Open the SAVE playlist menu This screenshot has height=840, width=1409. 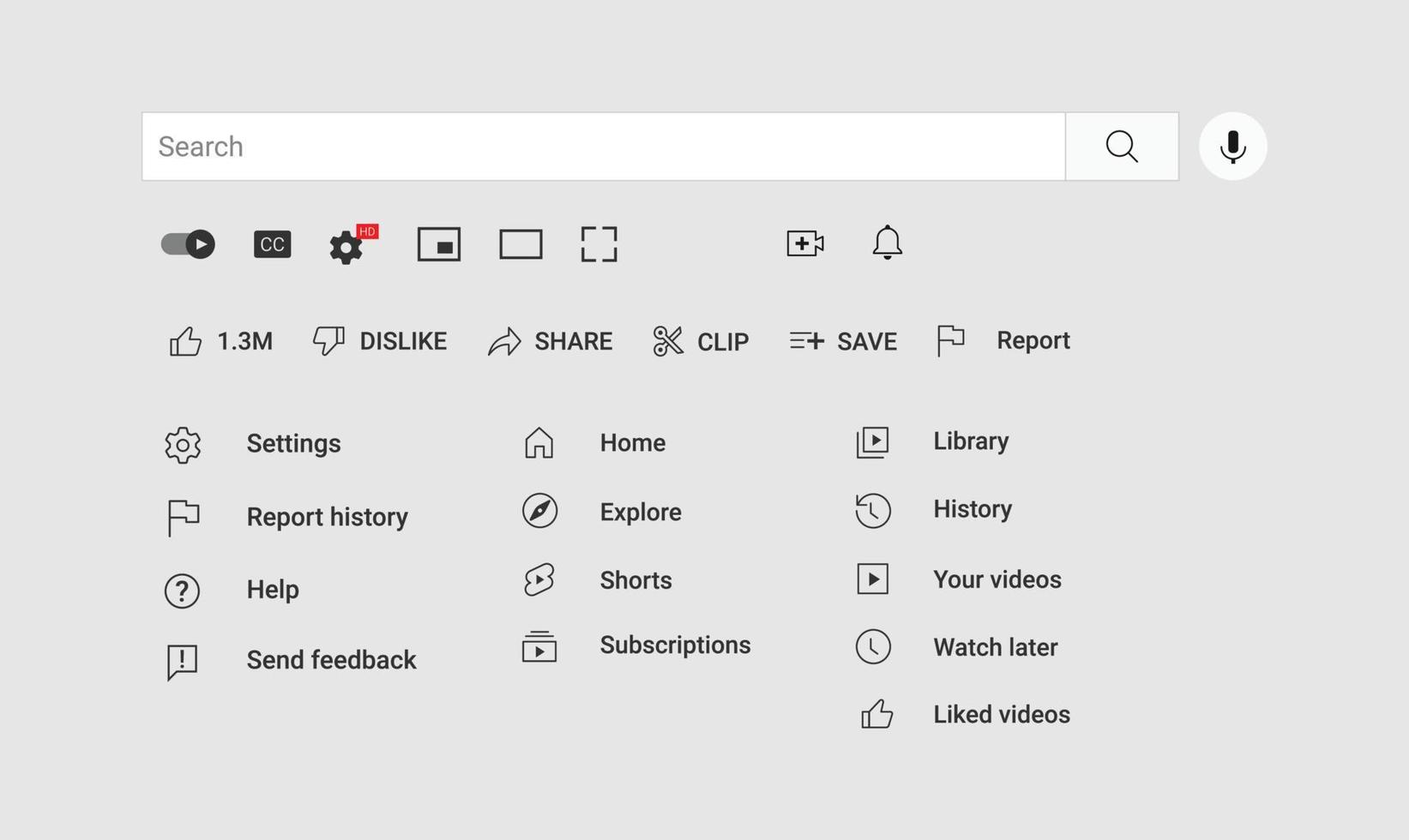(843, 340)
